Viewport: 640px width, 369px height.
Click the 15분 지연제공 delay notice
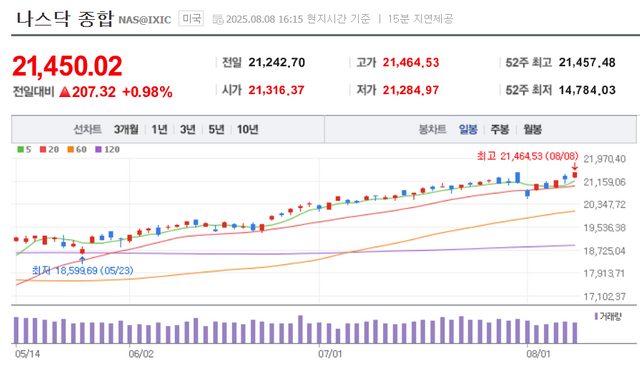click(420, 19)
